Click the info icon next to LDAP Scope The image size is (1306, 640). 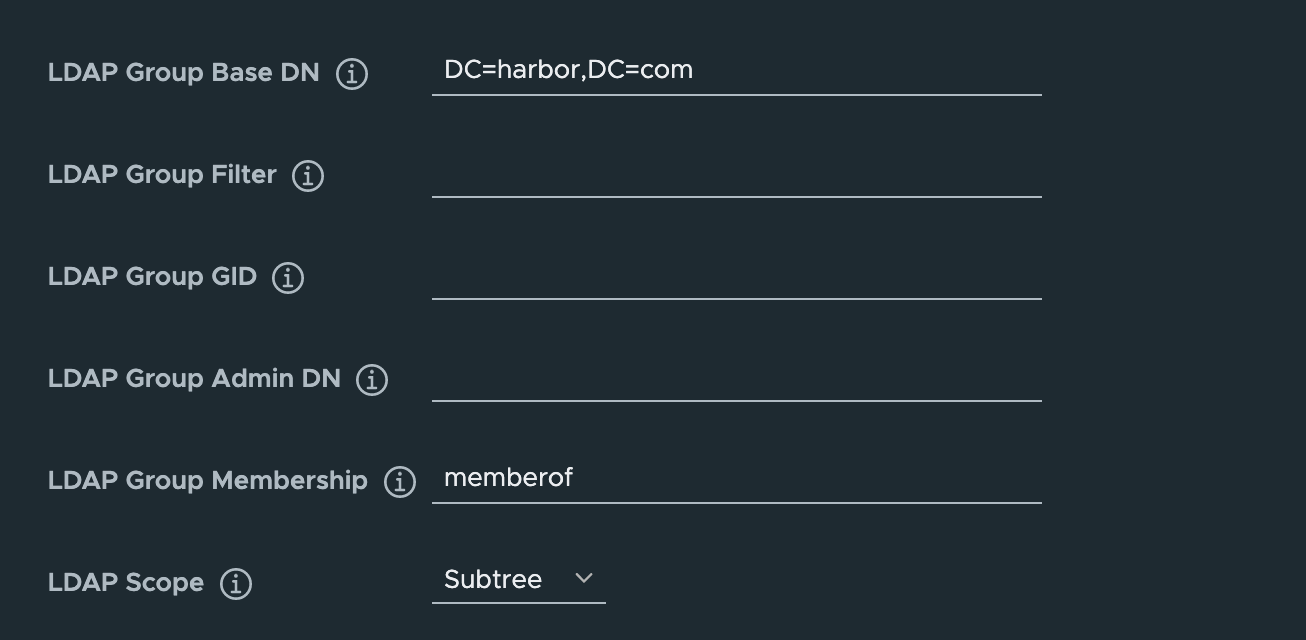234,583
